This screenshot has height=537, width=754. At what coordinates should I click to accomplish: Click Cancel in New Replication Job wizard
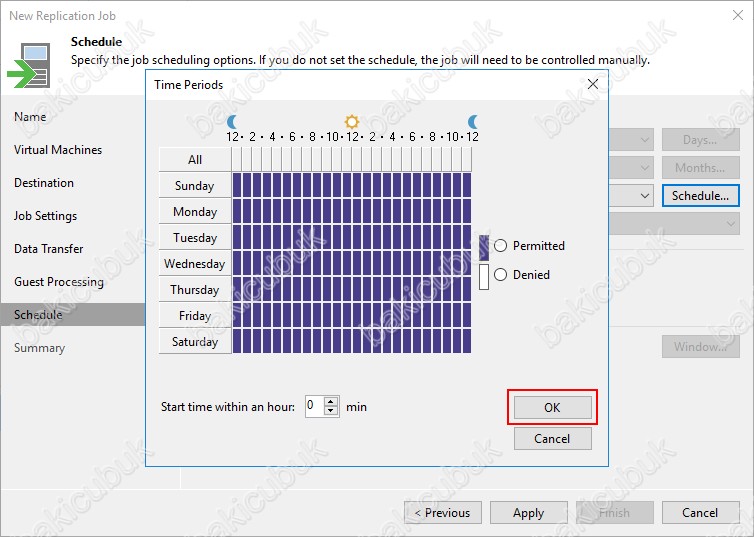[700, 513]
